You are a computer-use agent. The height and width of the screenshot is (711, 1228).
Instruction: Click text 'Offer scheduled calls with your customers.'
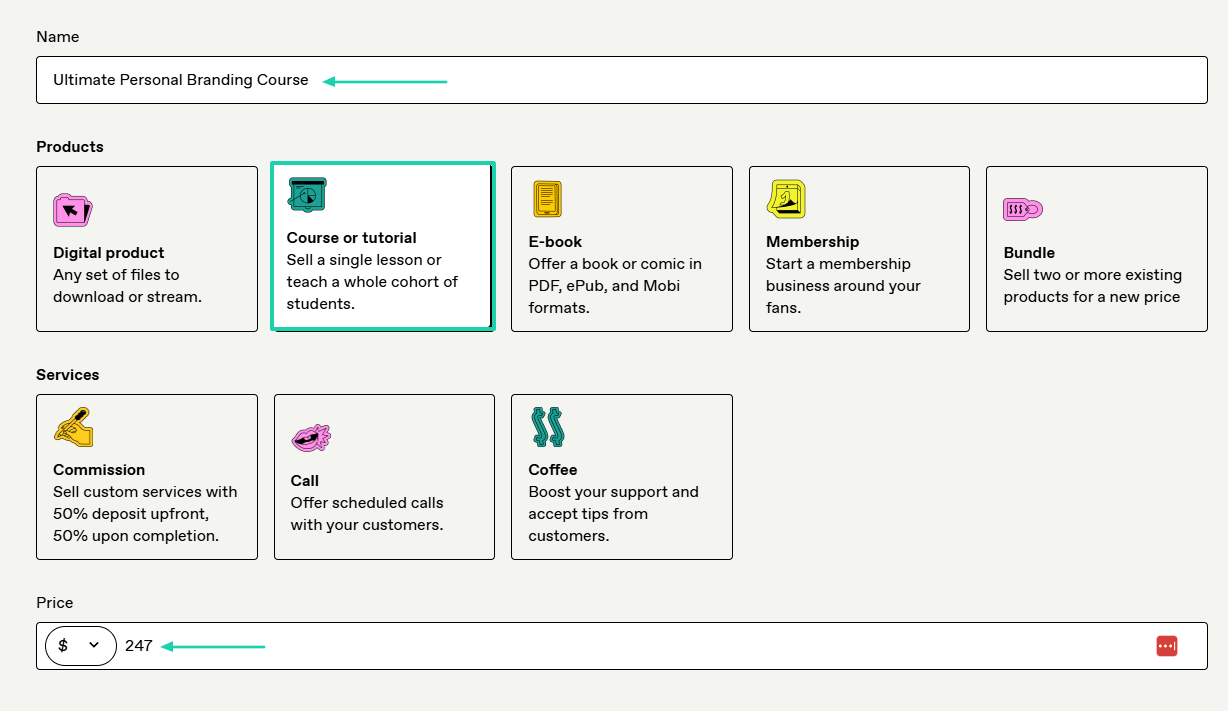(x=367, y=514)
